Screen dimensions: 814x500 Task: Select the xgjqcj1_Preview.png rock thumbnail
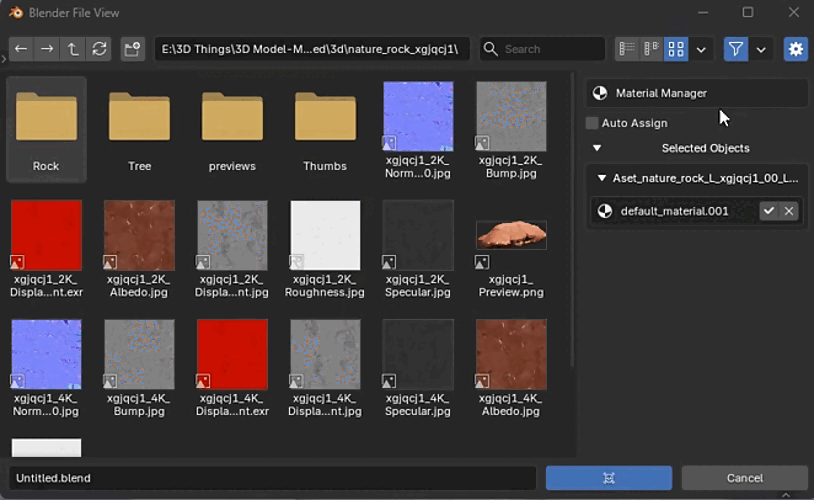click(x=511, y=235)
